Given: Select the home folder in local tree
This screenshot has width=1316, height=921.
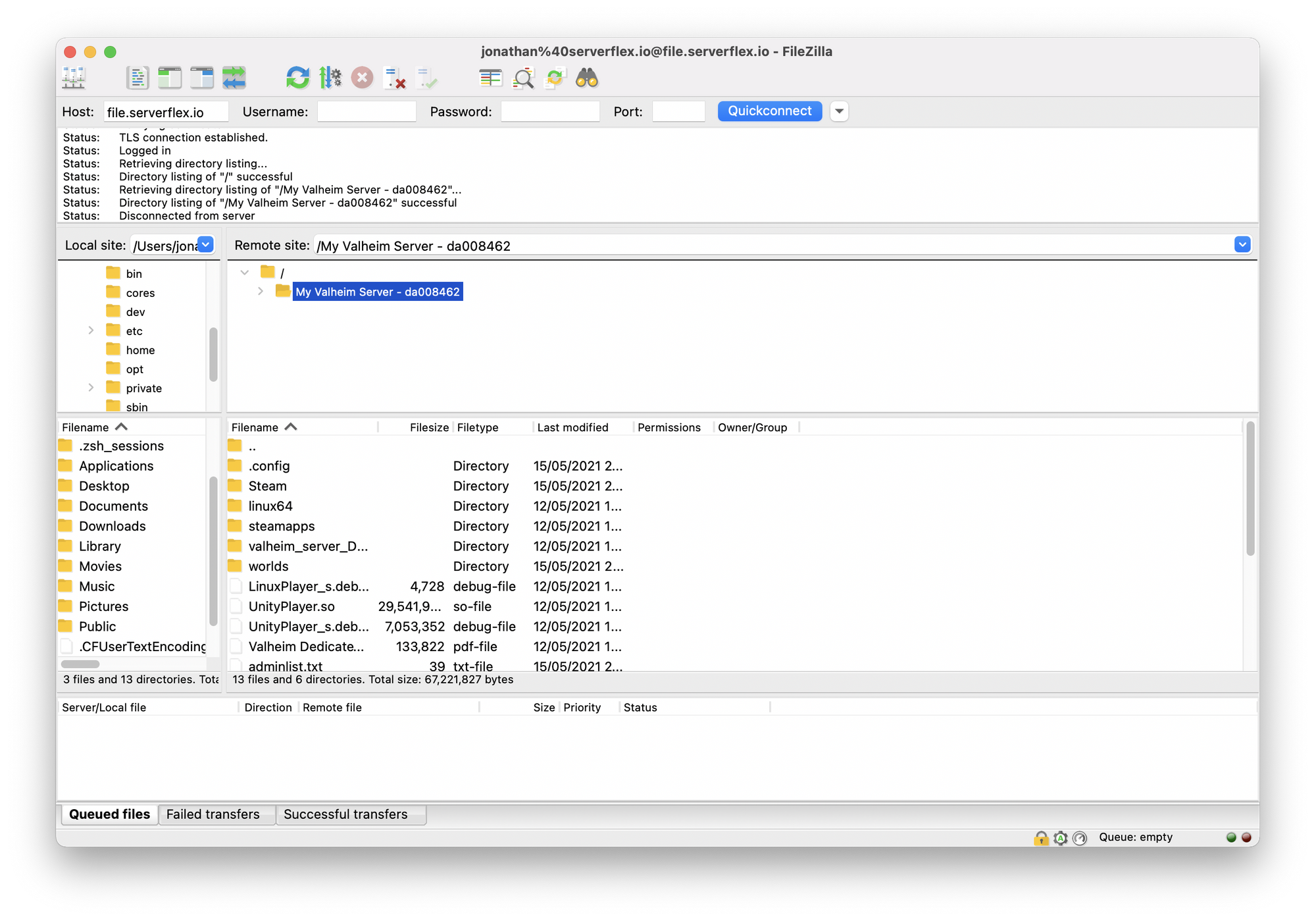Looking at the screenshot, I should coord(140,350).
